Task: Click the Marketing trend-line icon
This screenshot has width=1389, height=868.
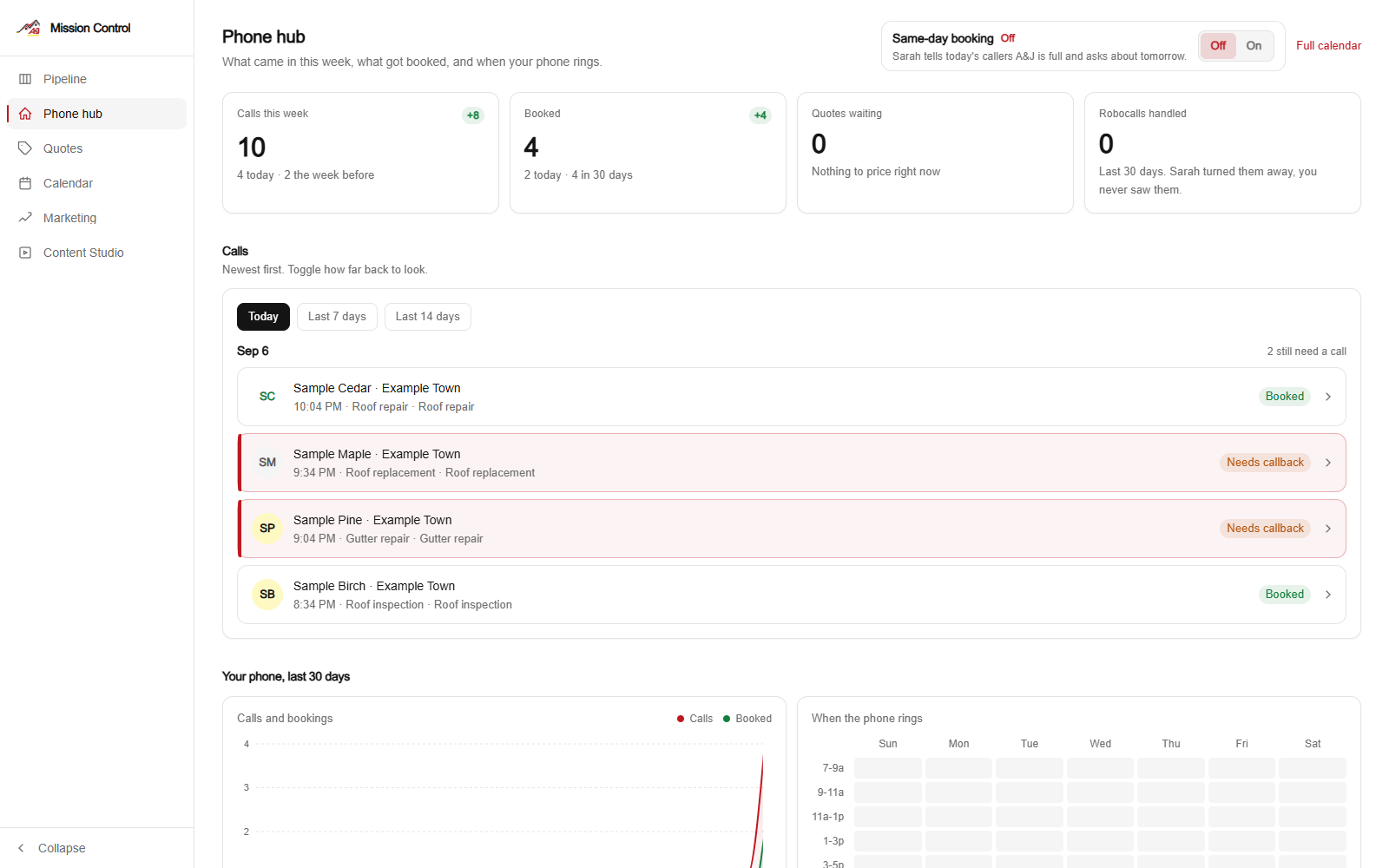Action: [x=25, y=218]
